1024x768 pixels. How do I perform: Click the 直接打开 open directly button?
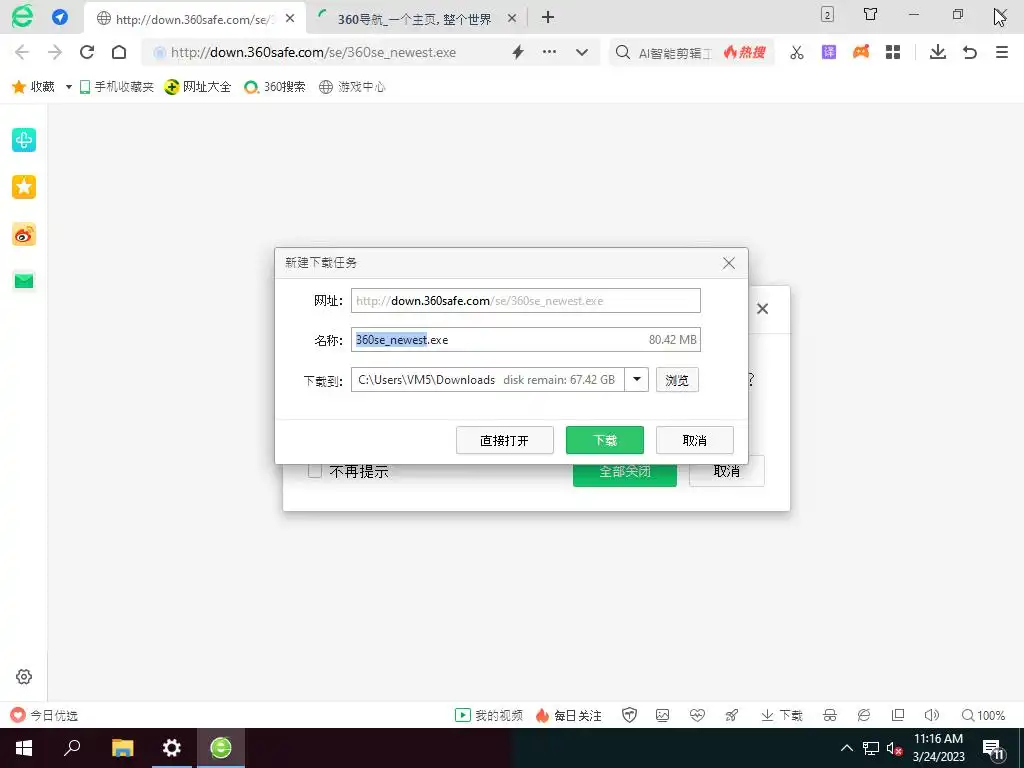point(505,440)
